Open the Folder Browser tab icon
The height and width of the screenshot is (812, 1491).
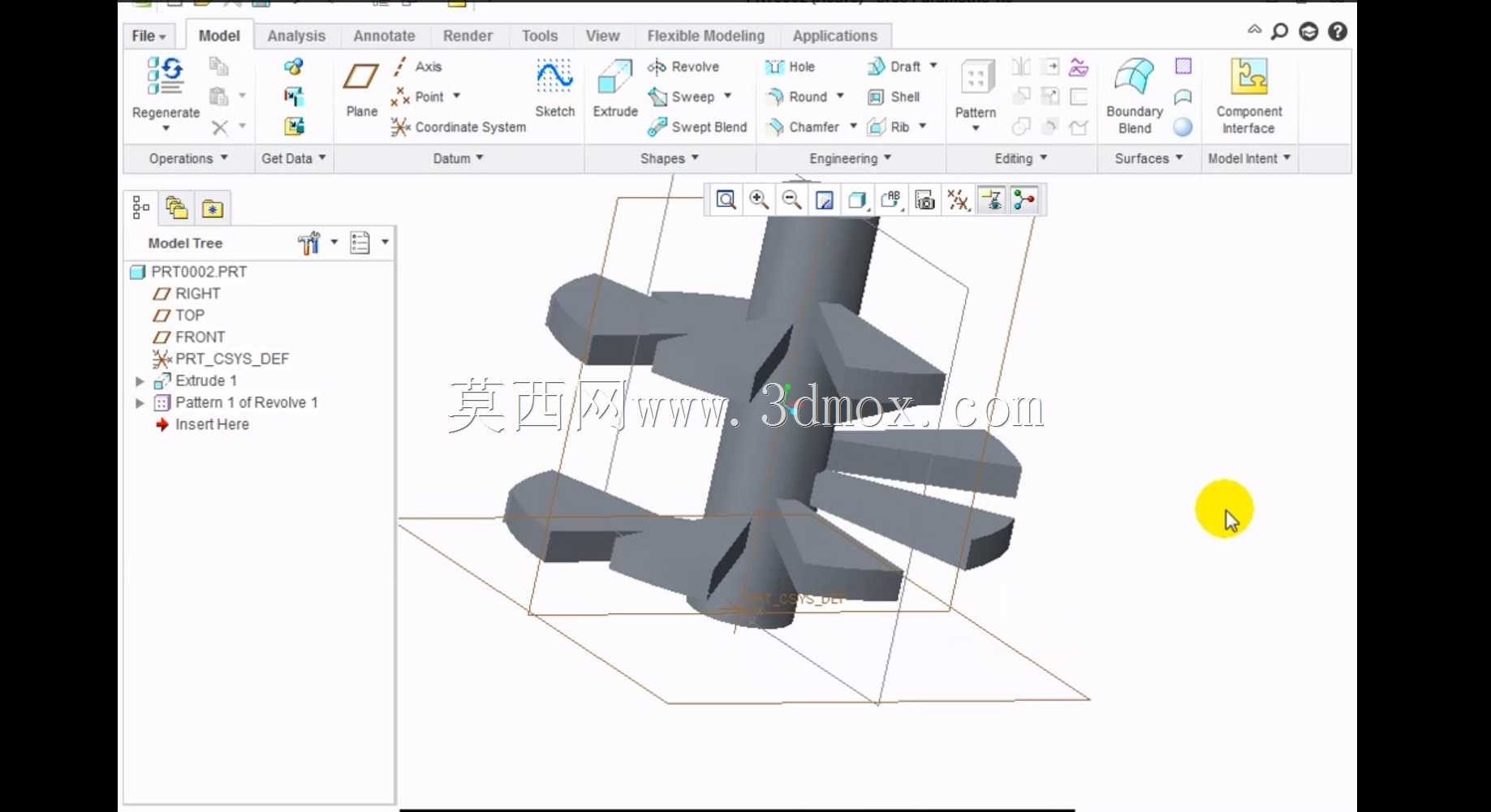tap(177, 208)
